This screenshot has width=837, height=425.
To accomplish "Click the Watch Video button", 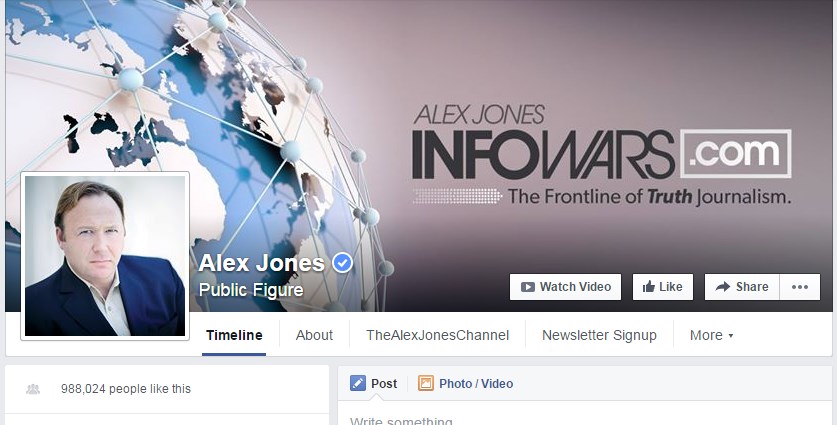I will pos(565,287).
